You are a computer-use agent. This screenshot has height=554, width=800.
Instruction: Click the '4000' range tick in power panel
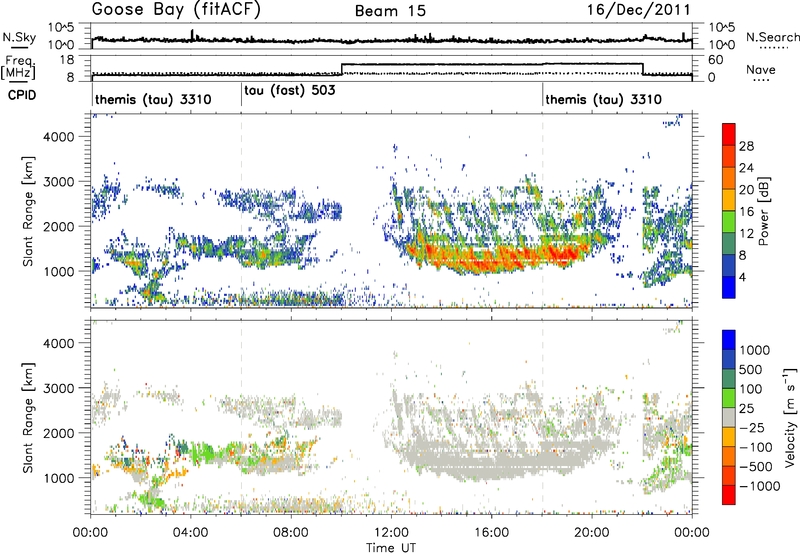click(59, 137)
